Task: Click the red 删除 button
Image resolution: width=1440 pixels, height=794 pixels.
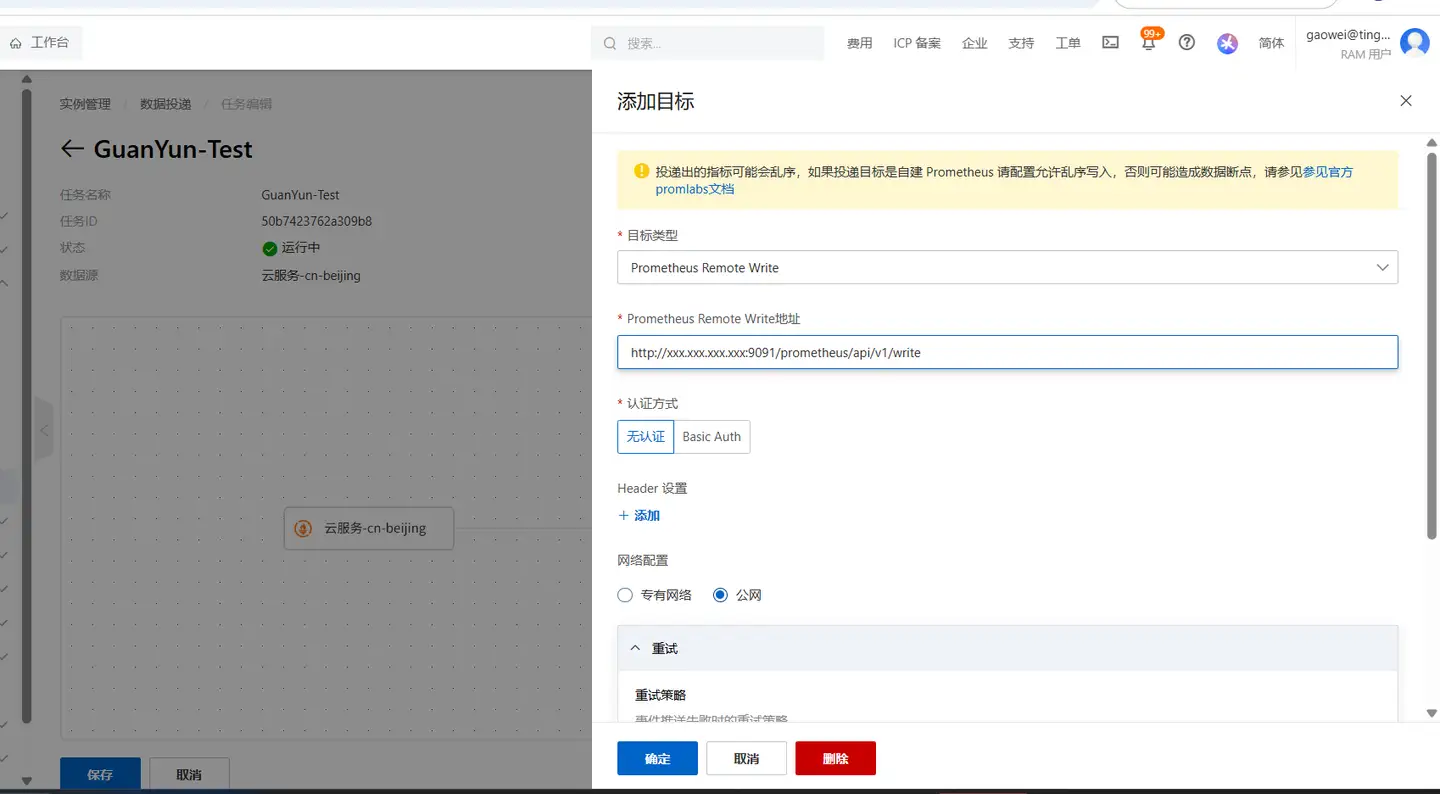Action: pos(835,759)
